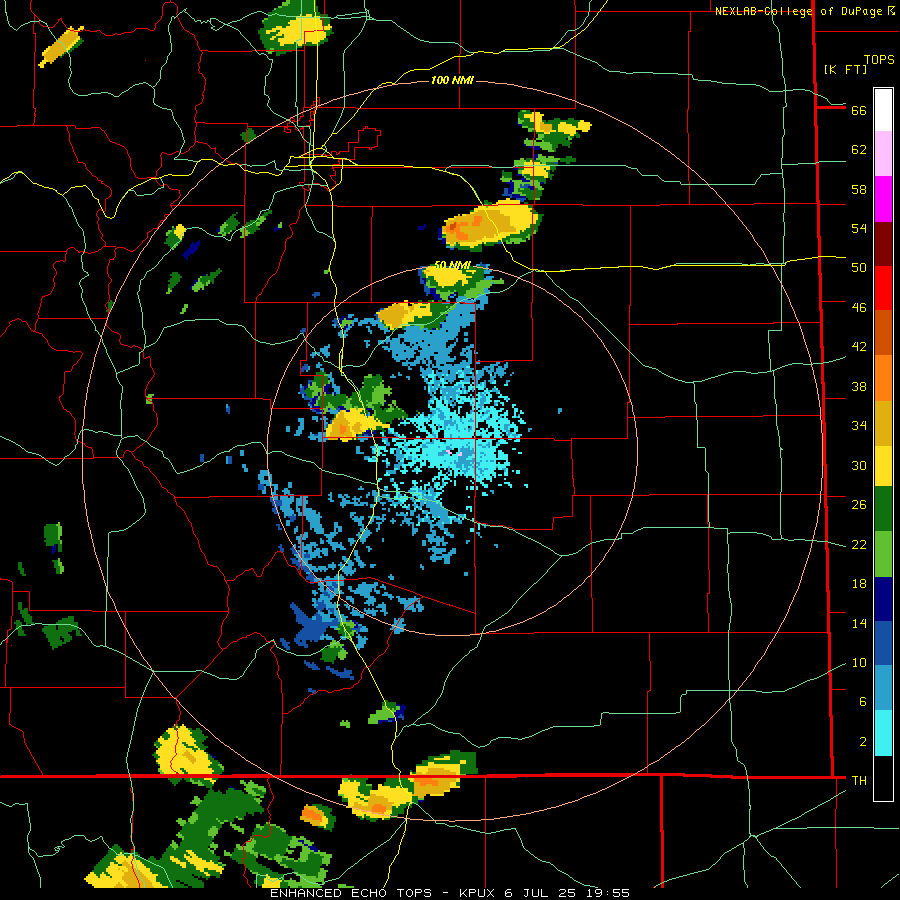Click the 66 legend value
The width and height of the screenshot is (900, 900).
(859, 110)
